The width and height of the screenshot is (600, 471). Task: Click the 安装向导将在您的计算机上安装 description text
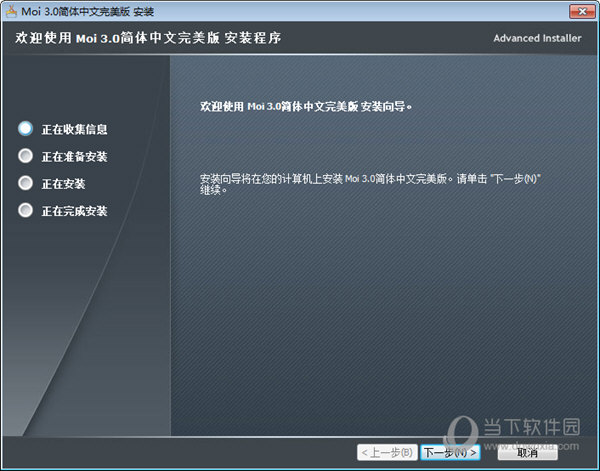[x=370, y=184]
